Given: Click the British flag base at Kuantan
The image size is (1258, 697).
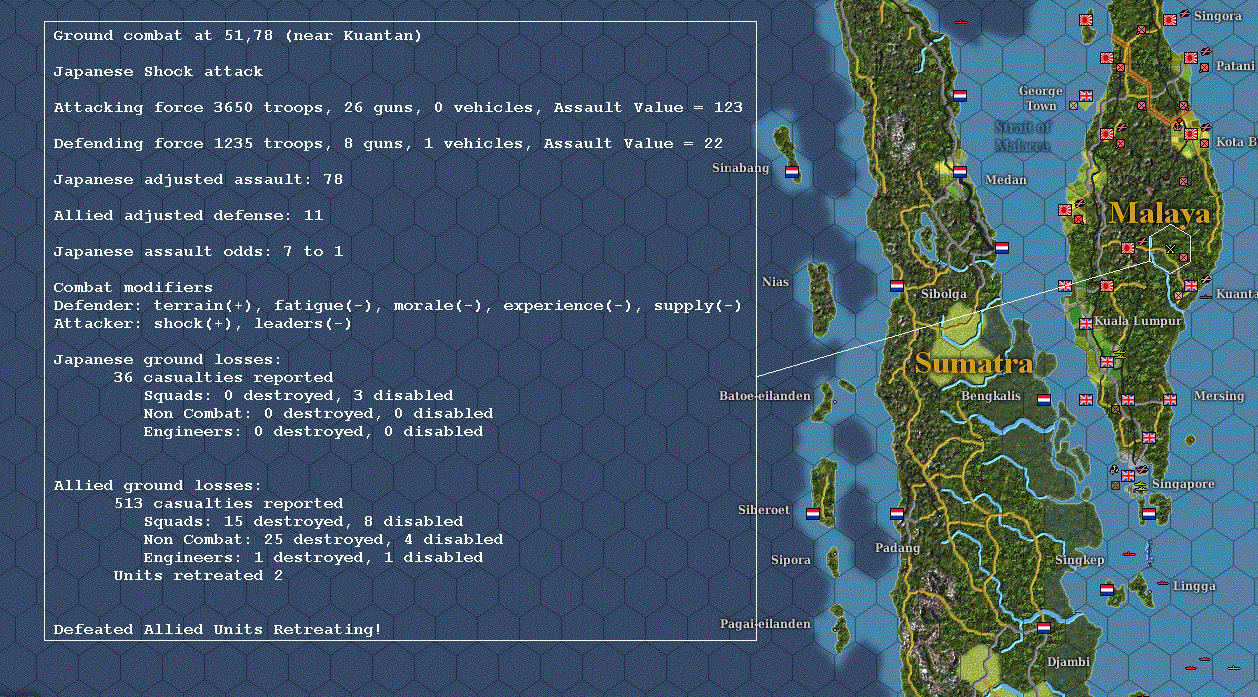Looking at the screenshot, I should (1191, 286).
